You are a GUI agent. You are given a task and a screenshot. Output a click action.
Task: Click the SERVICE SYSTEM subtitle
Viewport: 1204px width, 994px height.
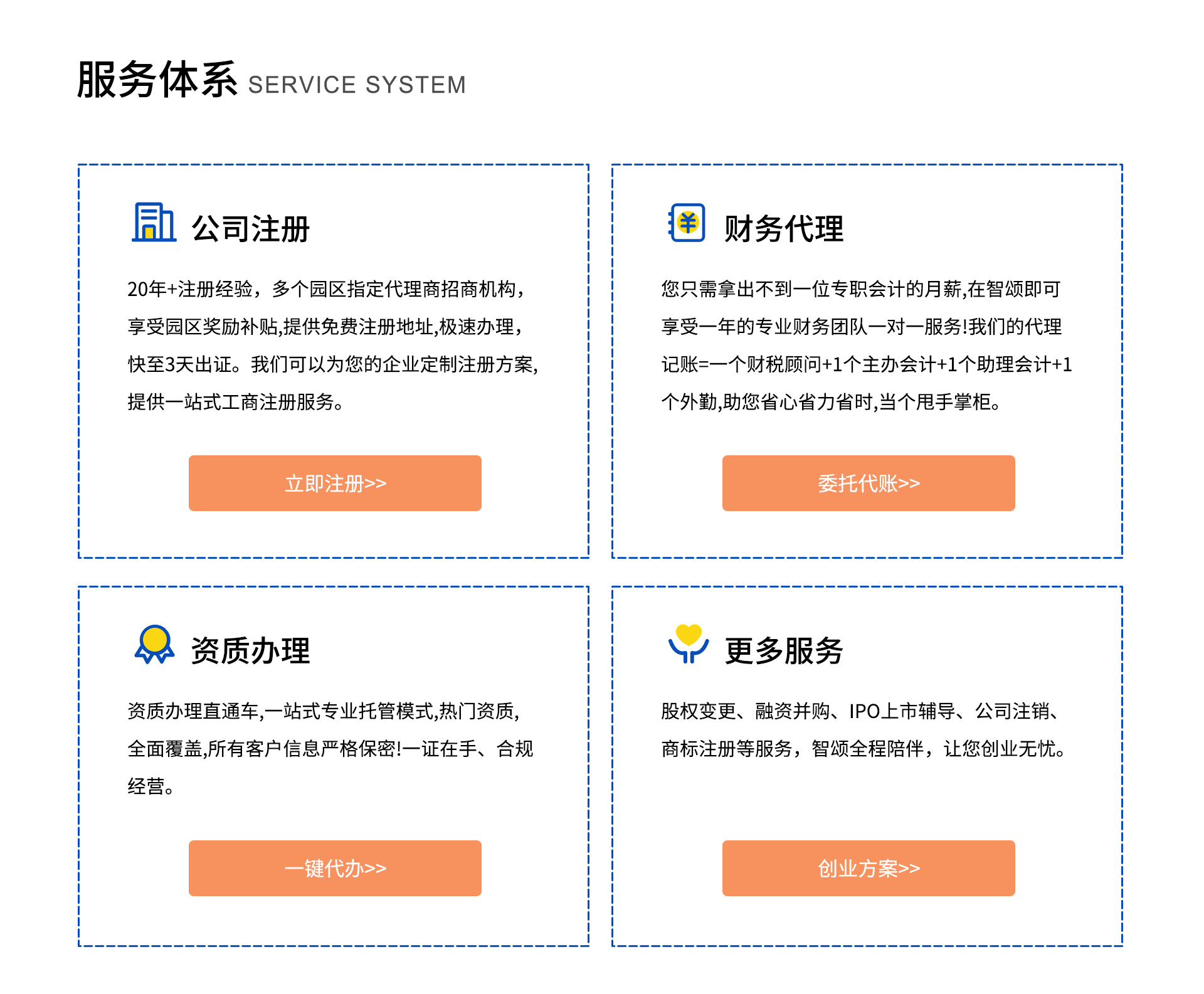[x=356, y=84]
